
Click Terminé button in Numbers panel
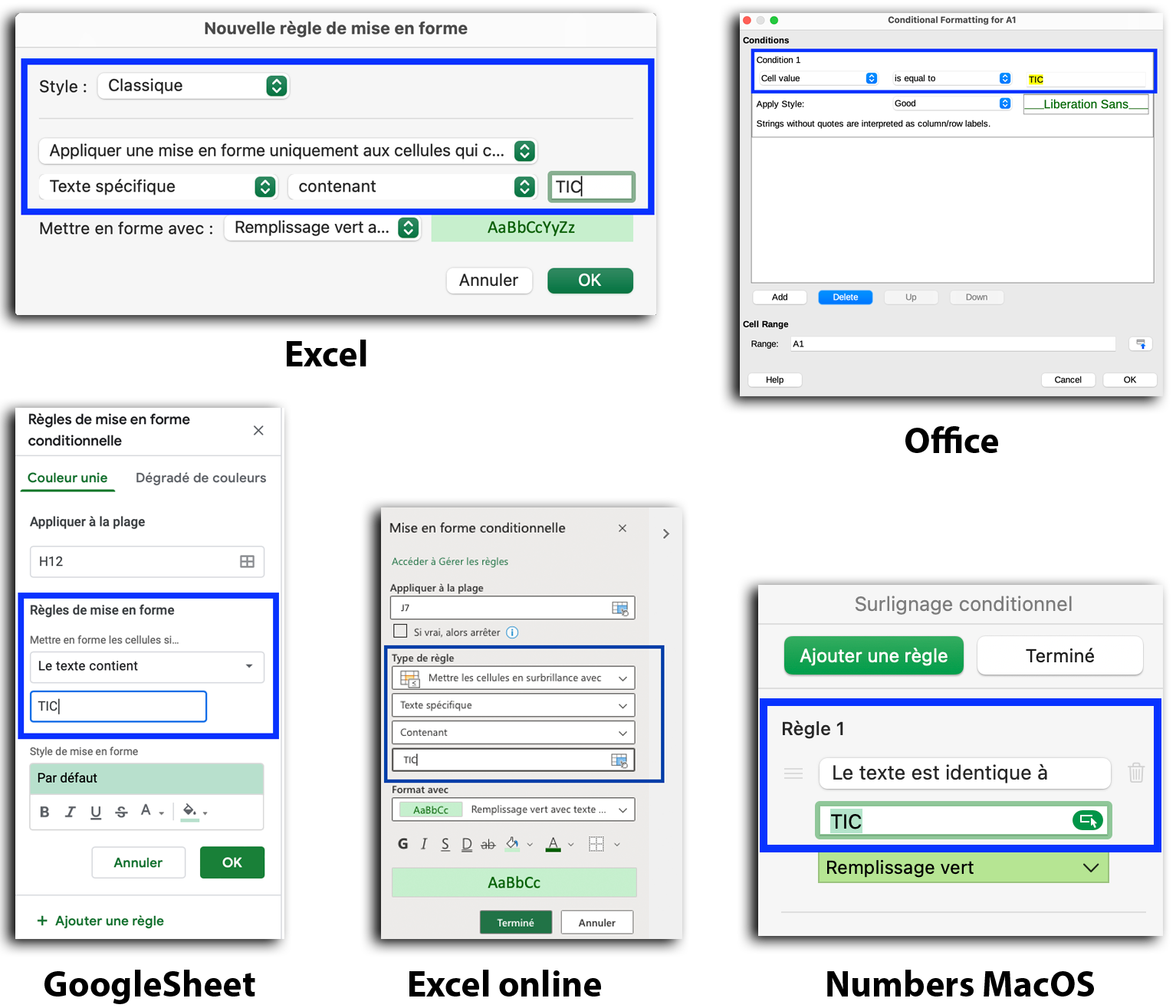click(1060, 656)
